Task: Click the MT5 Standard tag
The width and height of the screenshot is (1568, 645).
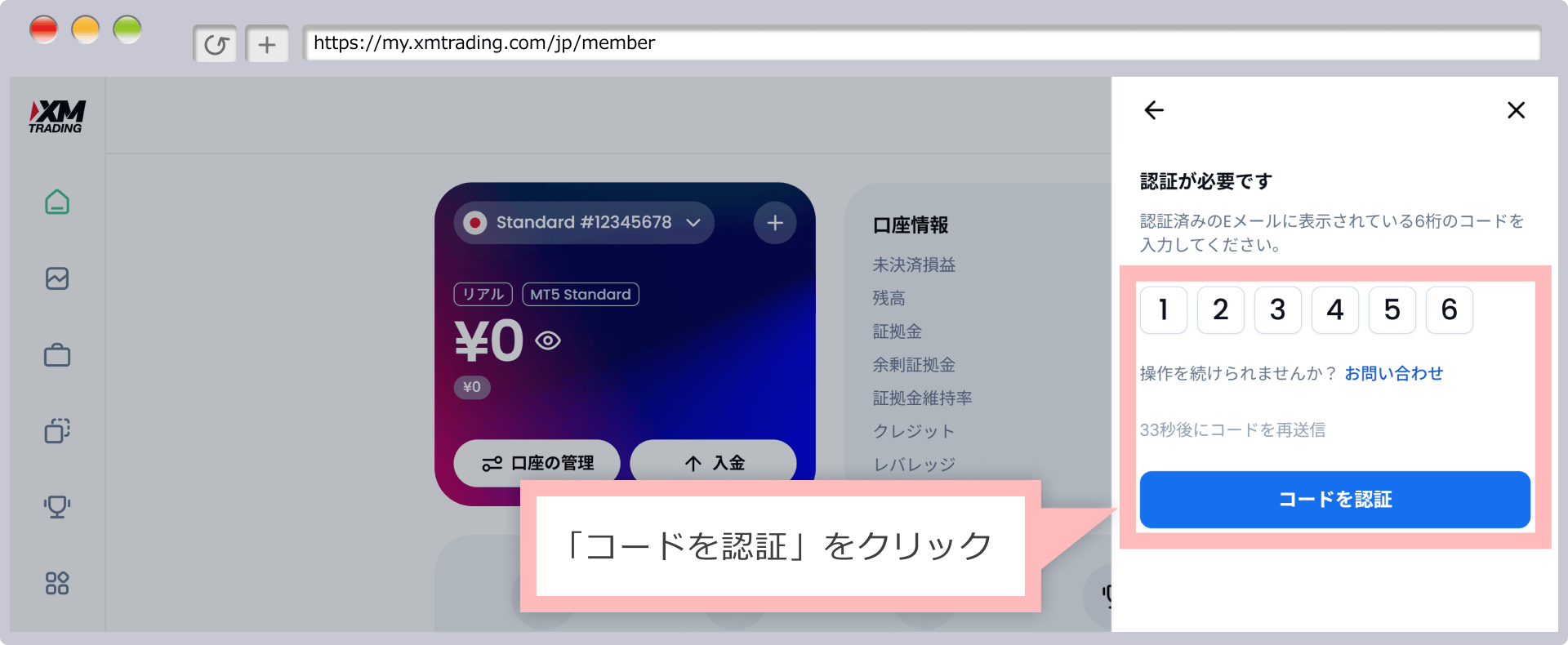Action: point(581,294)
